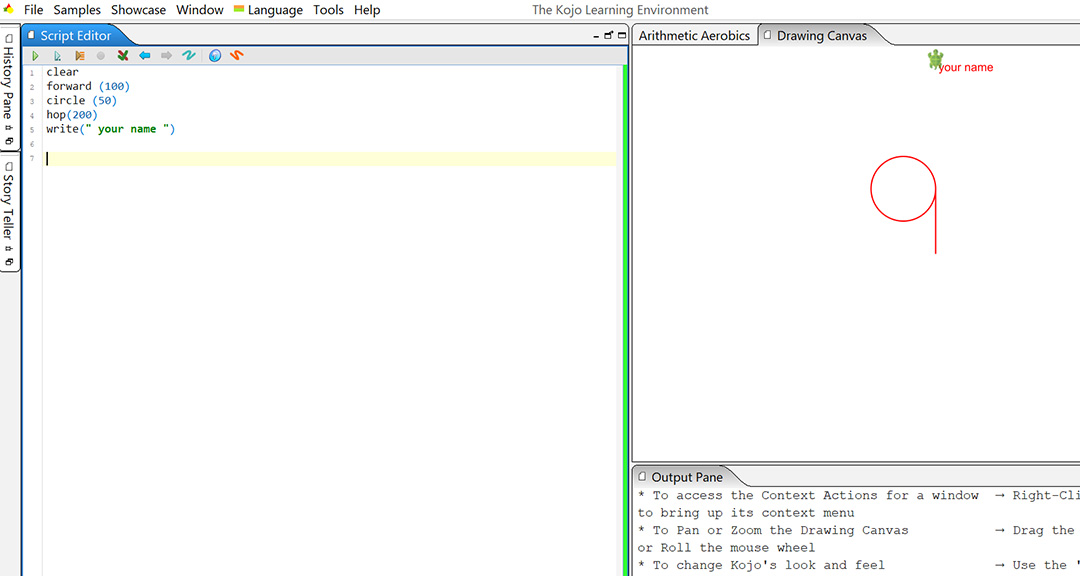Switch to the Arithmetic Aerobics tab
The width and height of the screenshot is (1080, 576).
[694, 36]
